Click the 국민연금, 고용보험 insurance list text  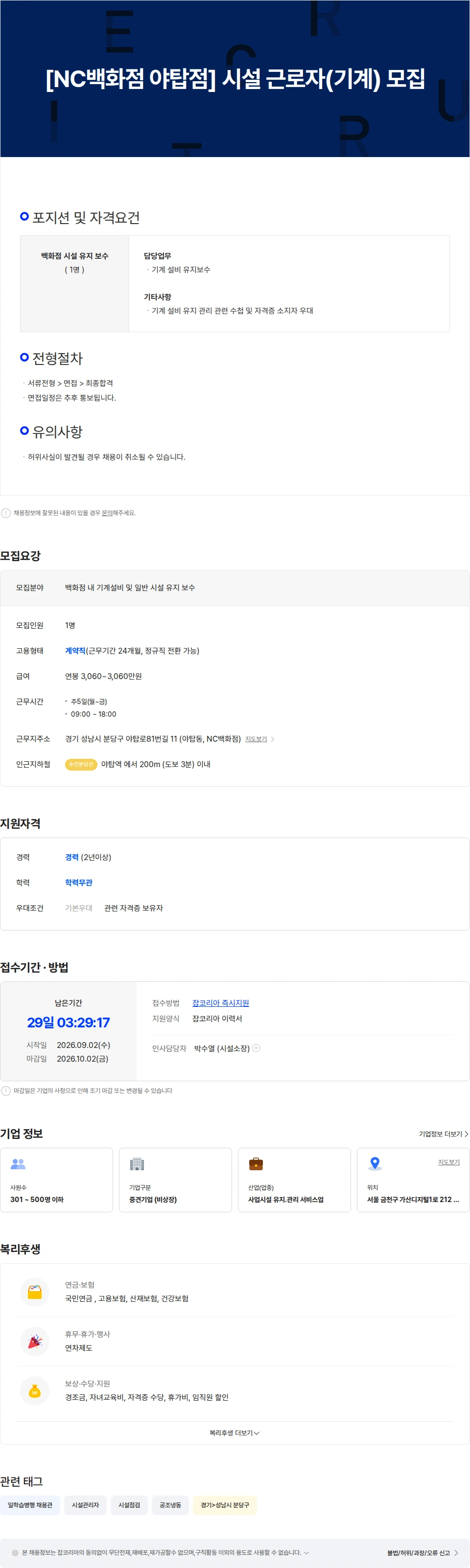click(x=127, y=1298)
